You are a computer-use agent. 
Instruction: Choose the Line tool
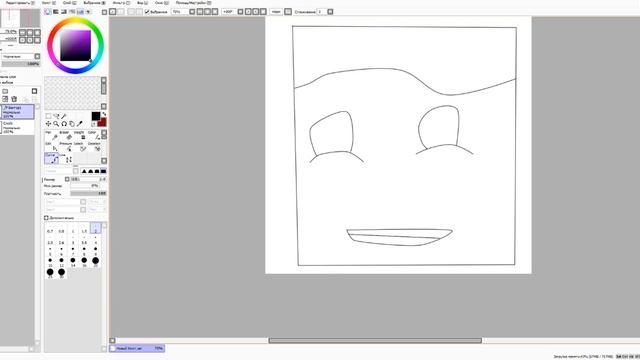[x=66, y=158]
